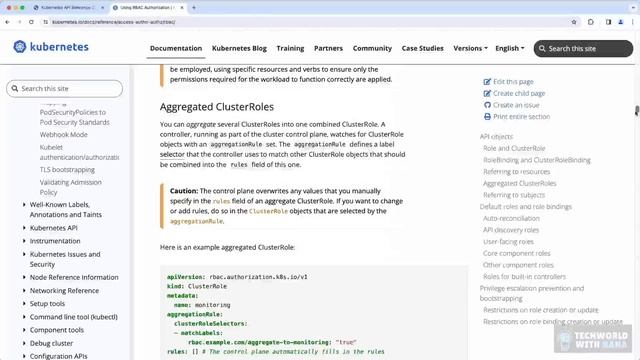The image size is (640, 360).
Task: Click the Edit this page pencil icon
Action: (x=487, y=82)
